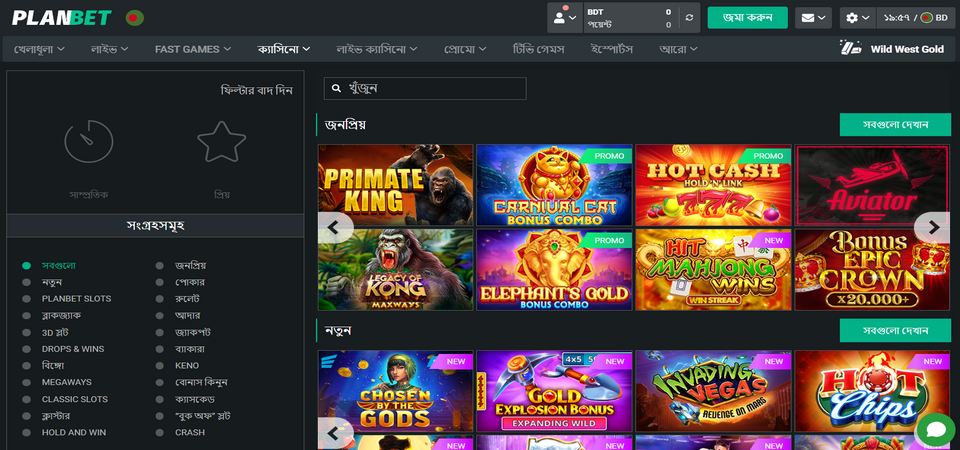Open the Aviator game thumbnail
960x450 pixels.
point(871,185)
